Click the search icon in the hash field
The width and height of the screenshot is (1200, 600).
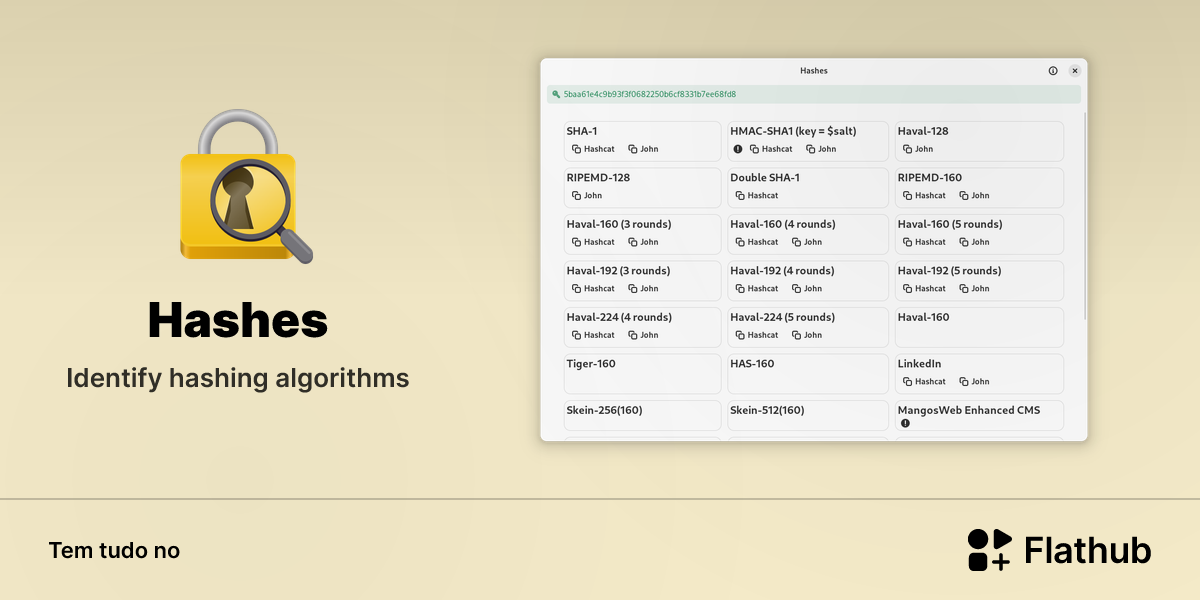click(x=556, y=94)
